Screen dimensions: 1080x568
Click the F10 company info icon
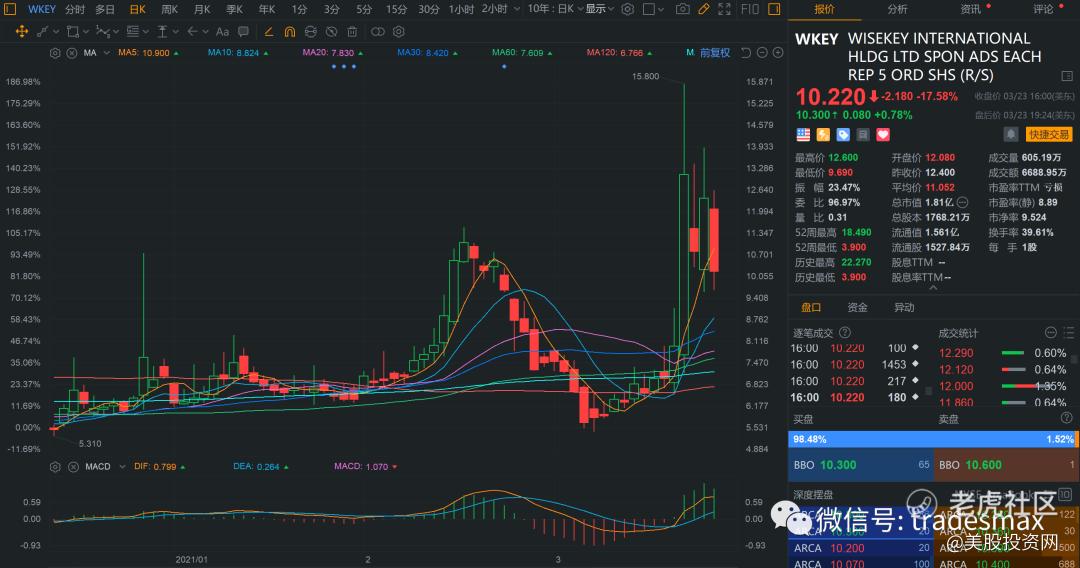(749, 9)
